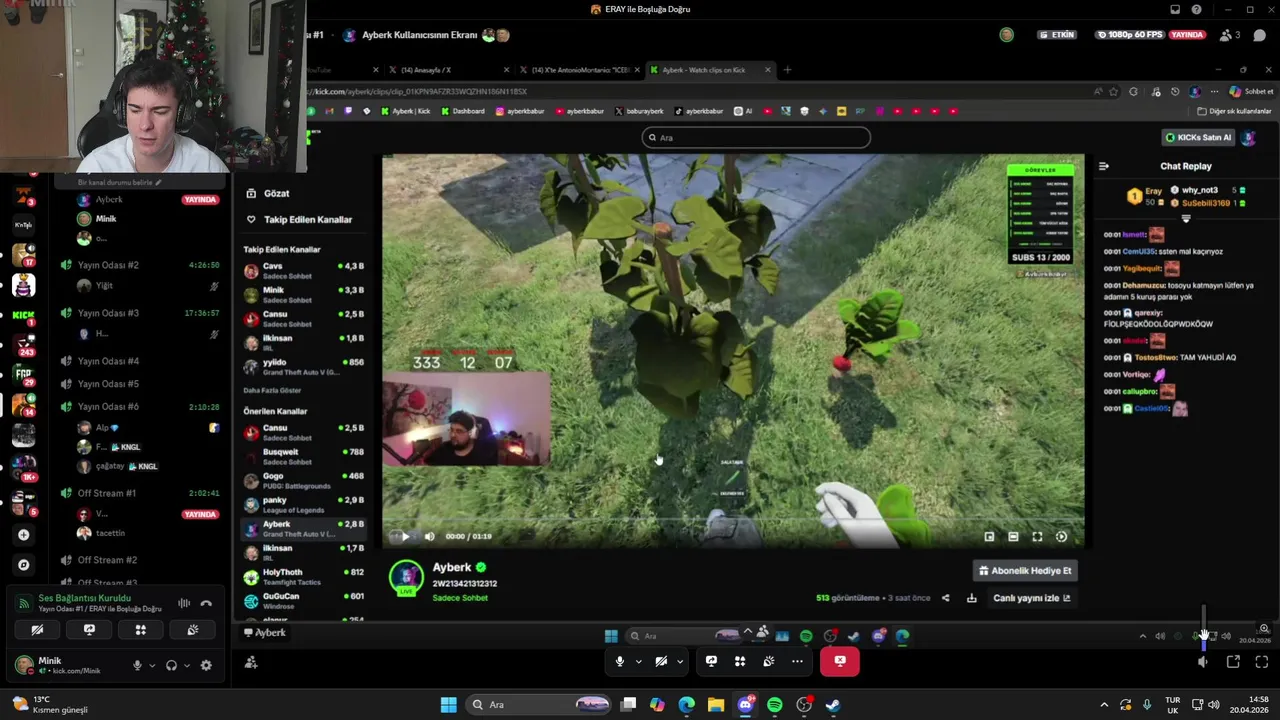Adjust the stream volume speaker icon
Screen dimensions: 1280x720
pos(1203,662)
